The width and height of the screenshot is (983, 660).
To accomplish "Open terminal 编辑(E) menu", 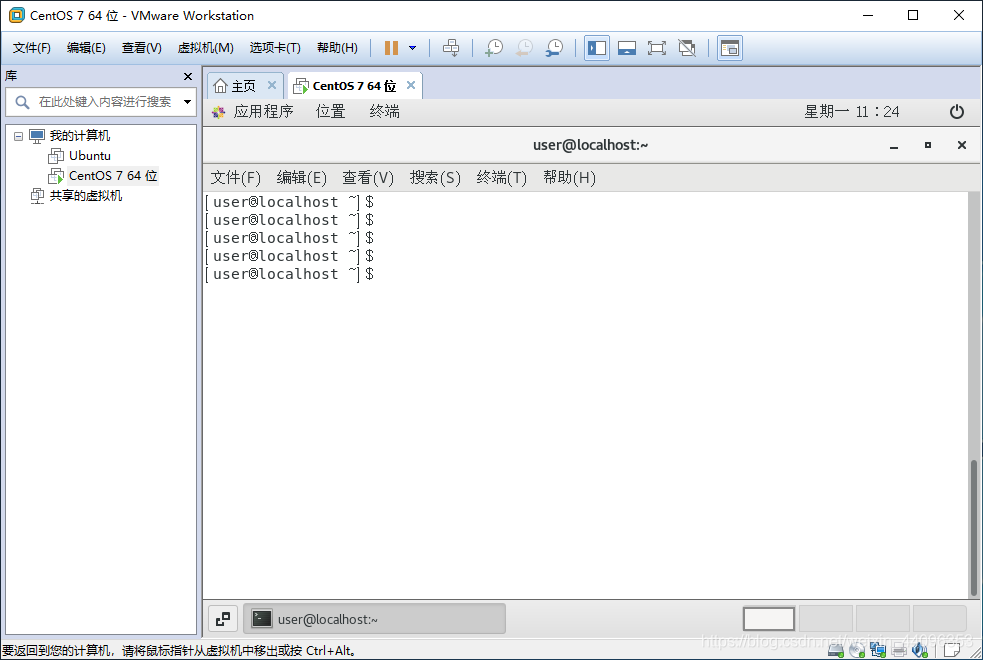I will tap(302, 178).
